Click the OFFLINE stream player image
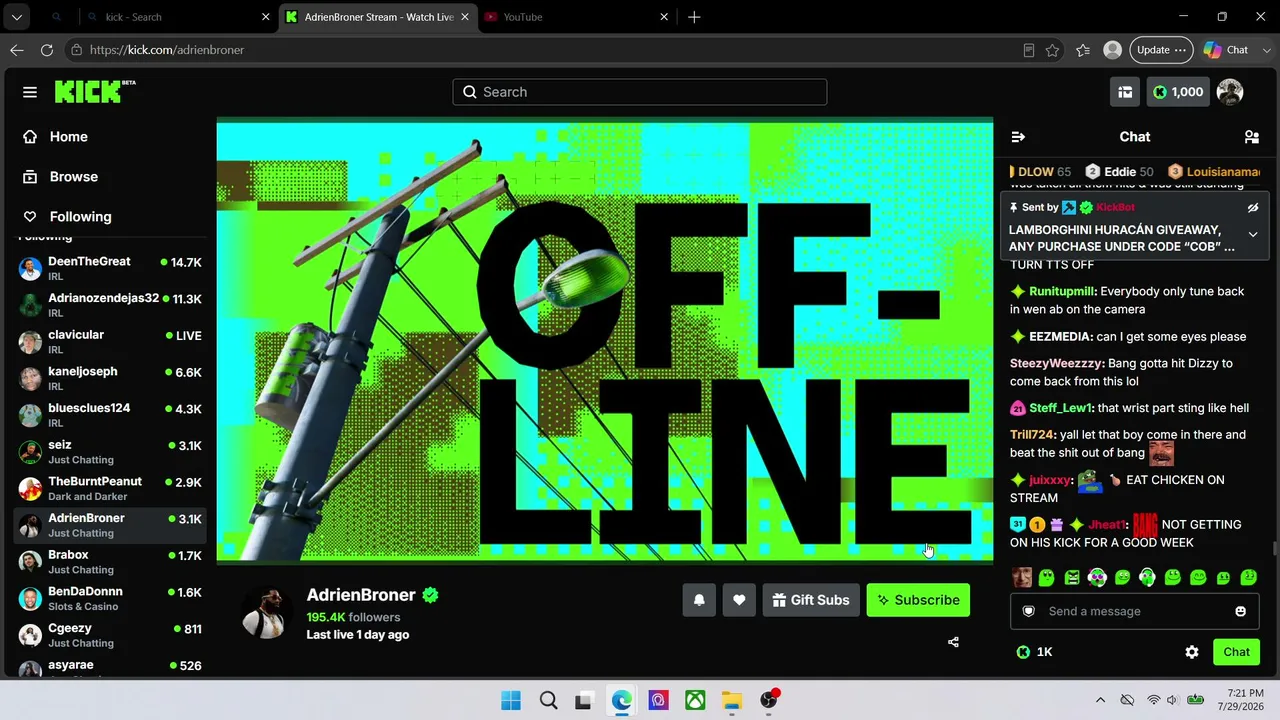 (605, 342)
